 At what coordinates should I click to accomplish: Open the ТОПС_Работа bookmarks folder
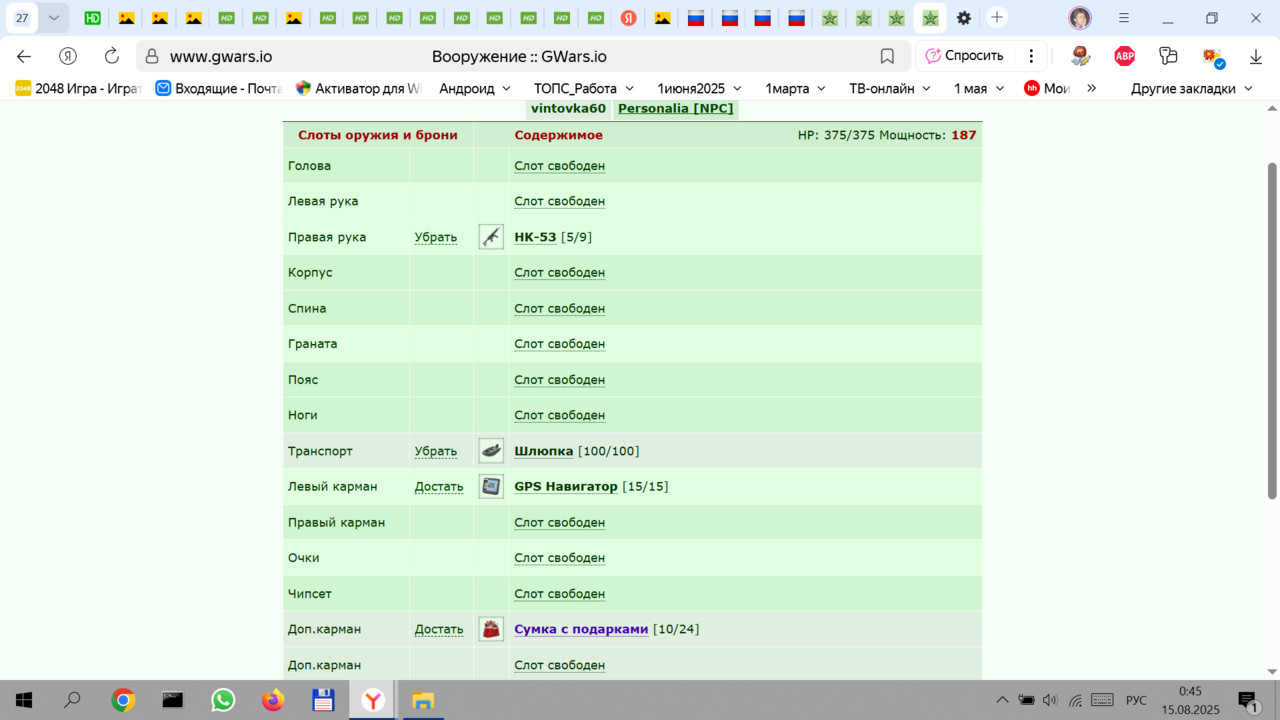[x=583, y=88]
